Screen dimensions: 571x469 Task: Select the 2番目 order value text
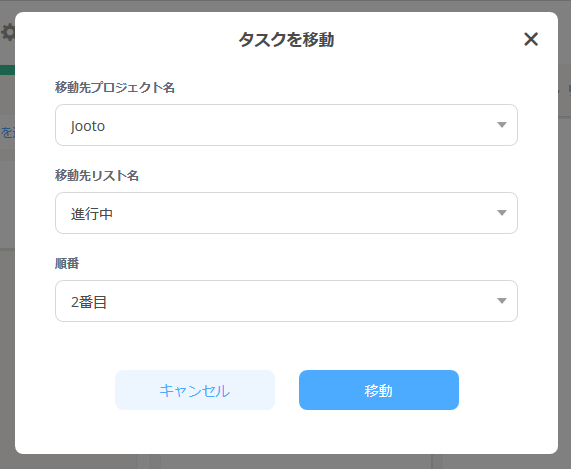(x=89, y=302)
